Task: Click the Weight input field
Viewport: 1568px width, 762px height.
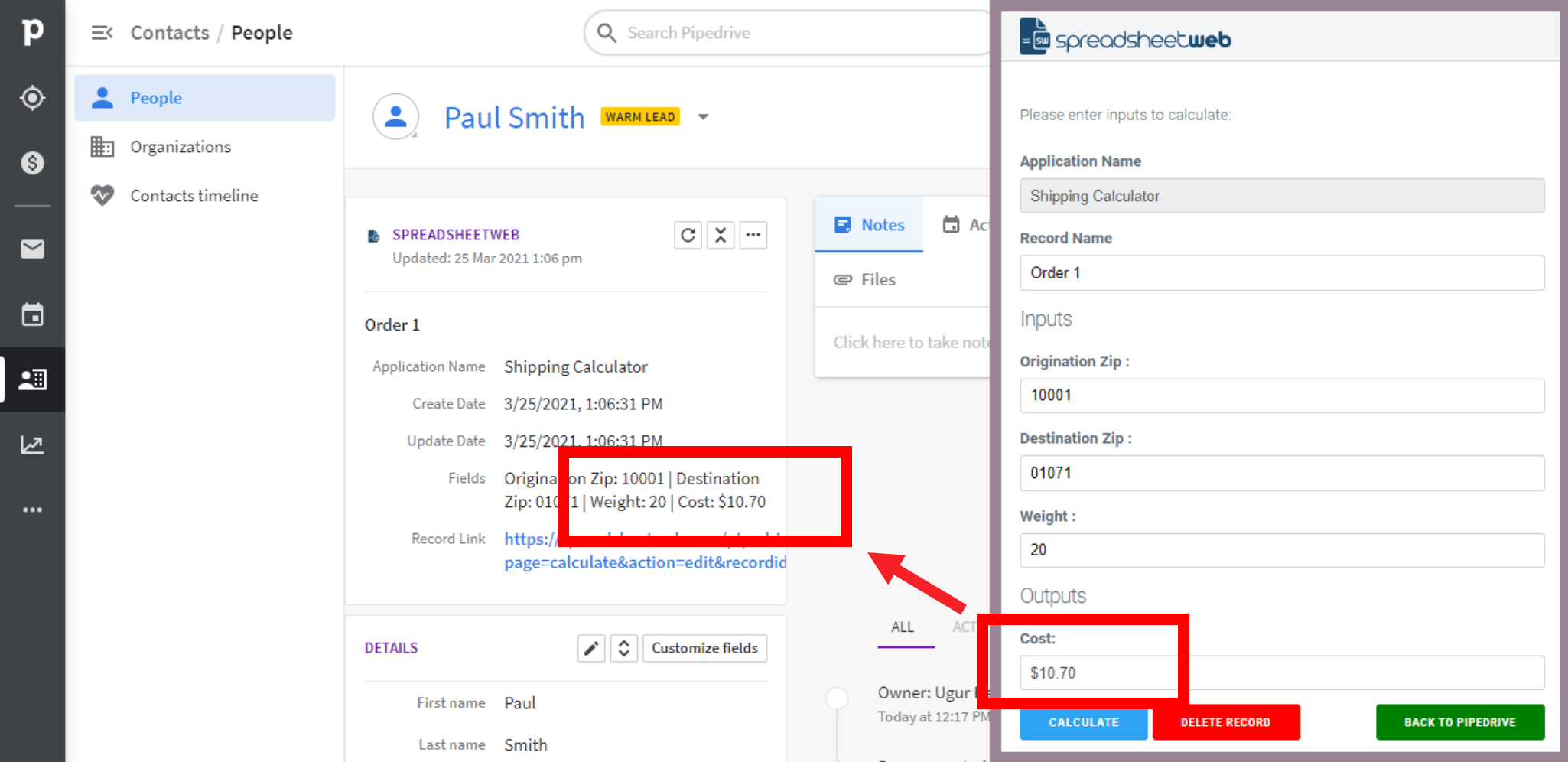Action: pyautogui.click(x=1282, y=550)
